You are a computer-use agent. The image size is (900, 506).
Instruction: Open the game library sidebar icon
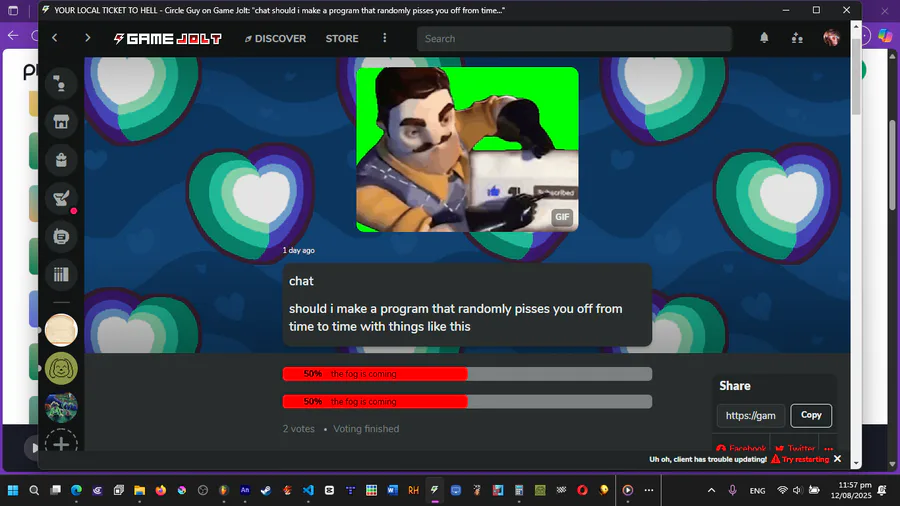tap(61, 275)
